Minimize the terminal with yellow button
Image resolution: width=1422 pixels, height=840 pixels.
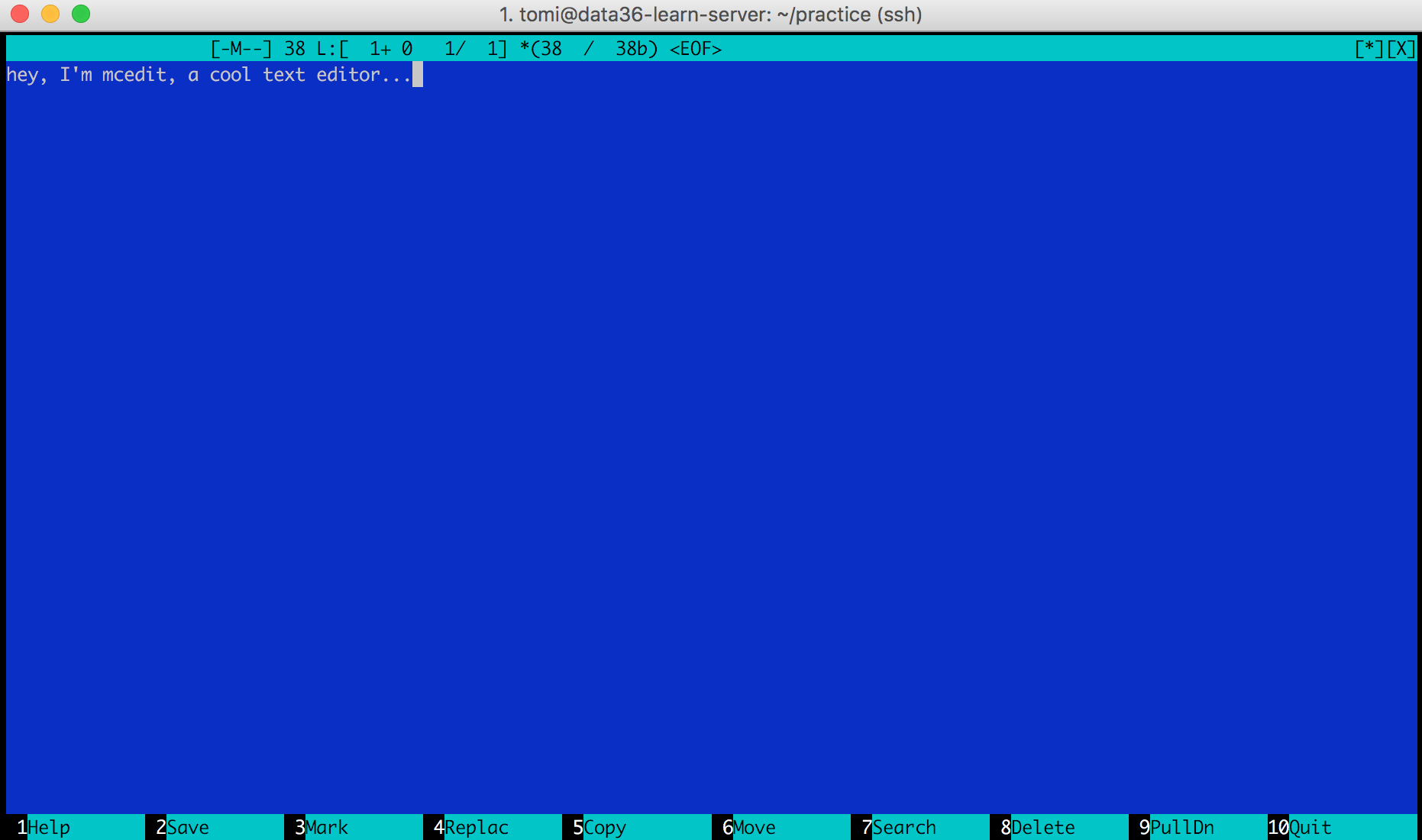click(x=50, y=14)
